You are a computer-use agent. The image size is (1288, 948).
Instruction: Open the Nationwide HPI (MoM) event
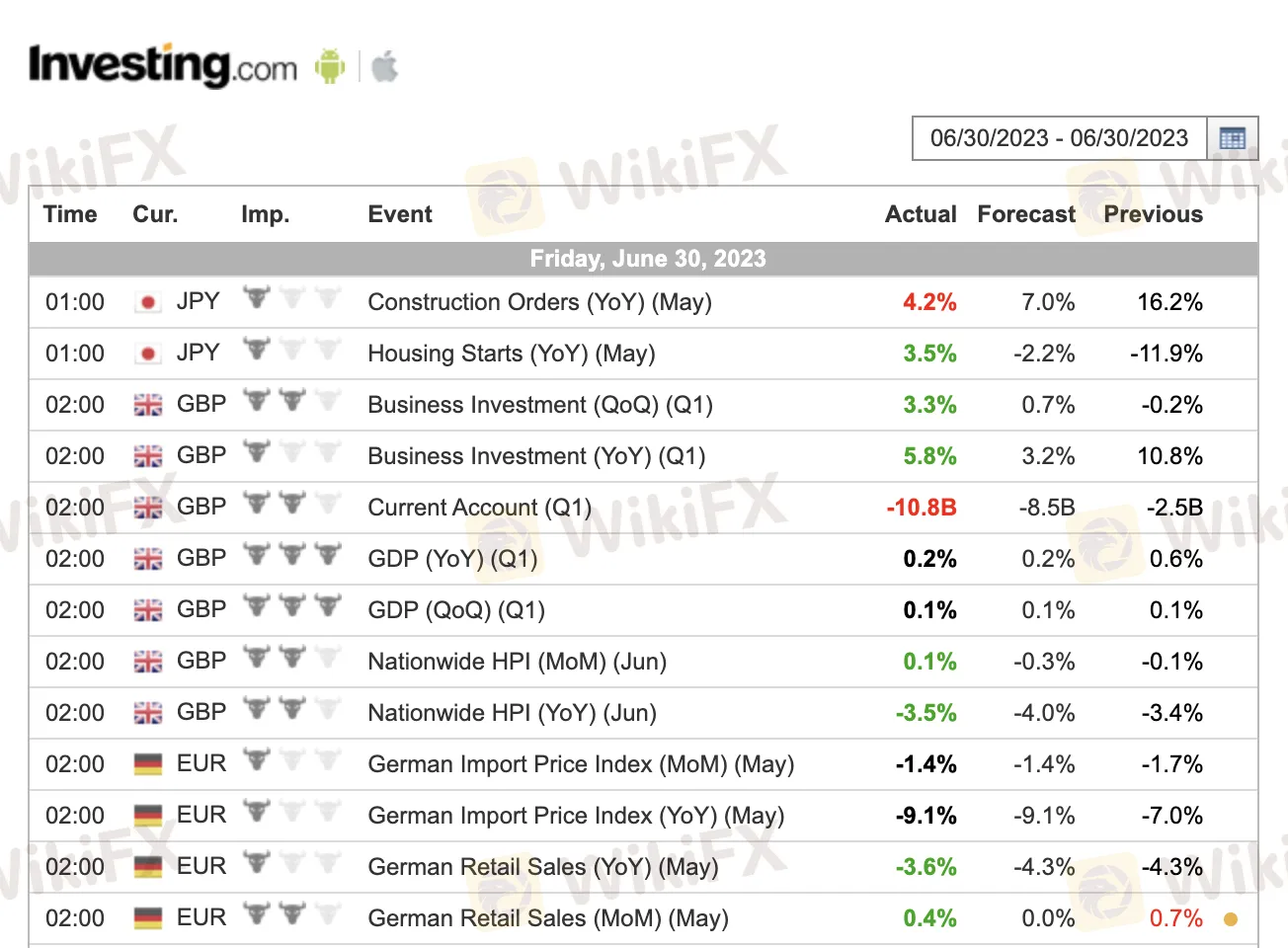click(517, 662)
